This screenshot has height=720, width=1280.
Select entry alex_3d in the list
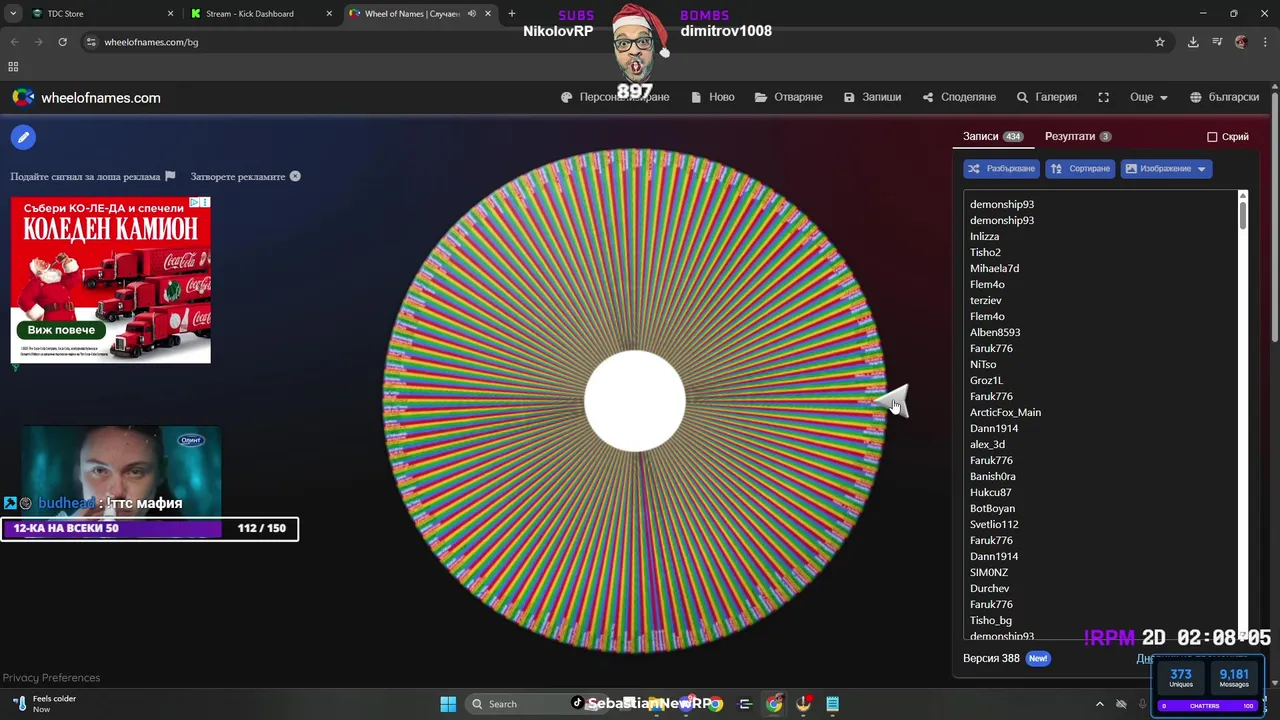(x=987, y=444)
